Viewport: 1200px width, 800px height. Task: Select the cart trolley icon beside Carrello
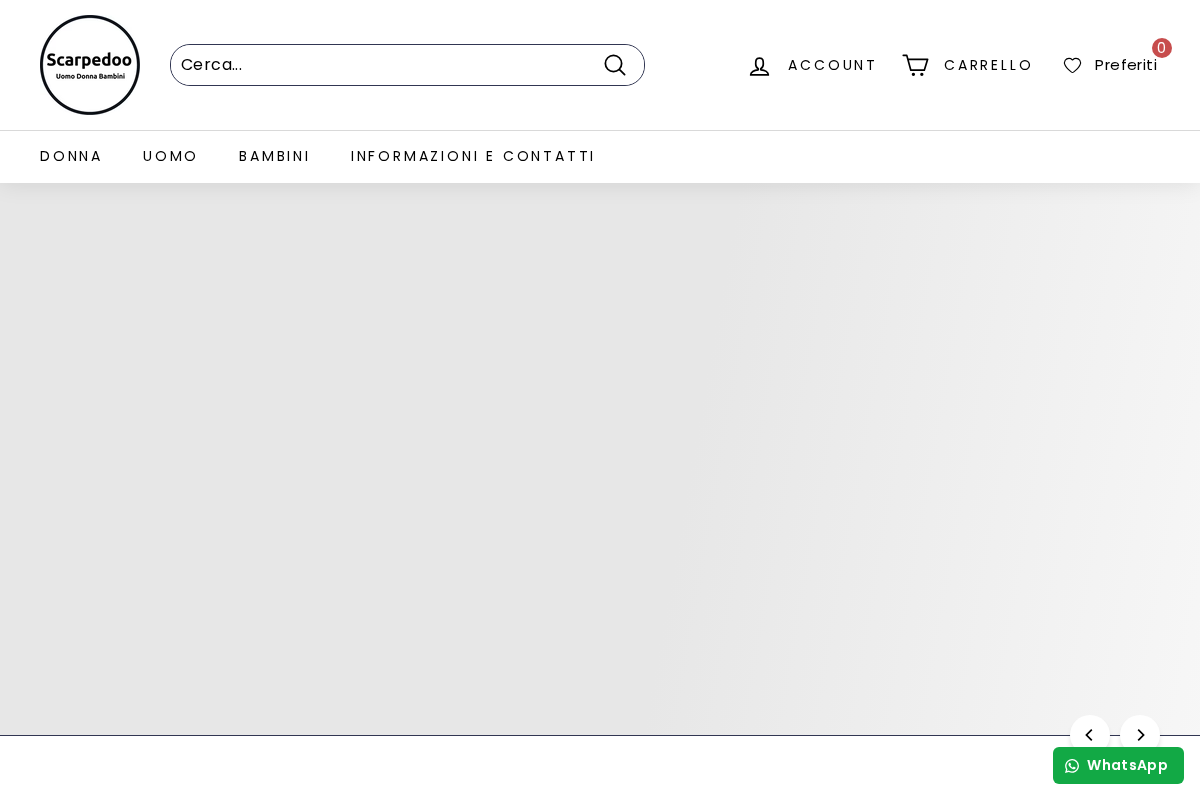pyautogui.click(x=915, y=64)
